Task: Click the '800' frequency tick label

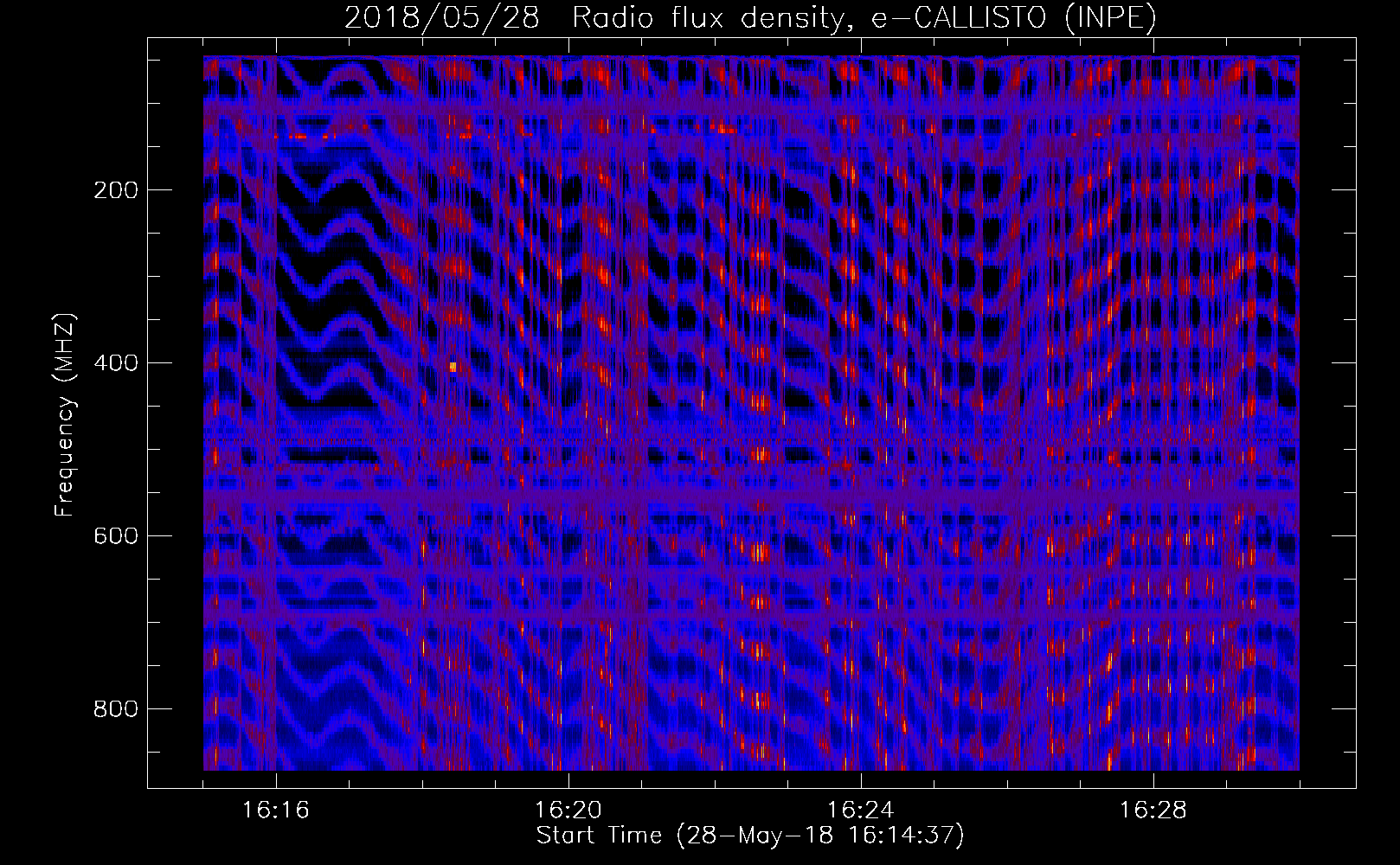Action: 116,709
